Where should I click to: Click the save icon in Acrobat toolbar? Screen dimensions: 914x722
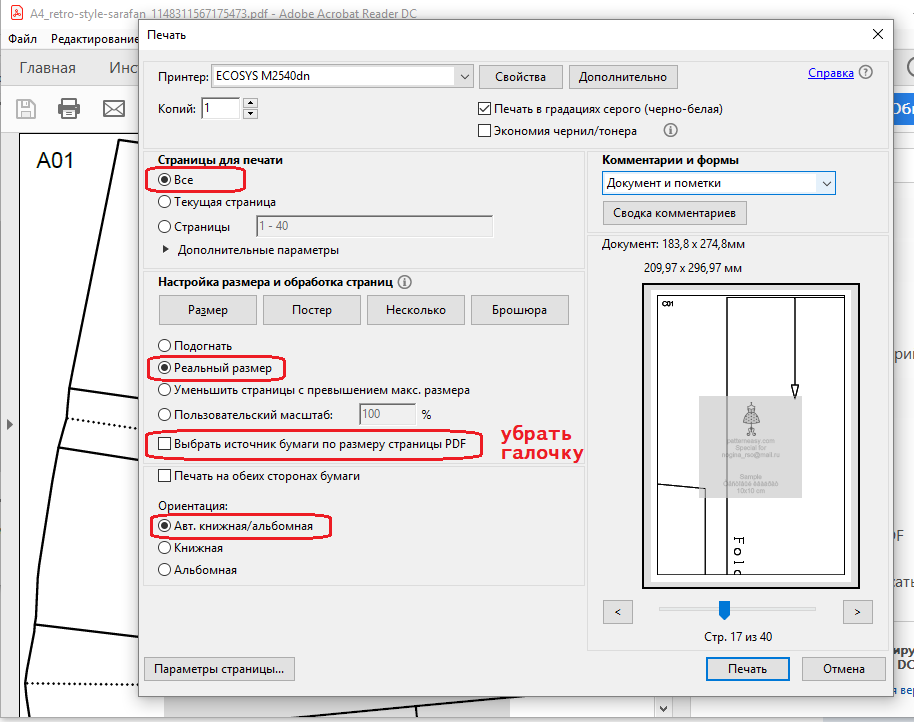26,108
